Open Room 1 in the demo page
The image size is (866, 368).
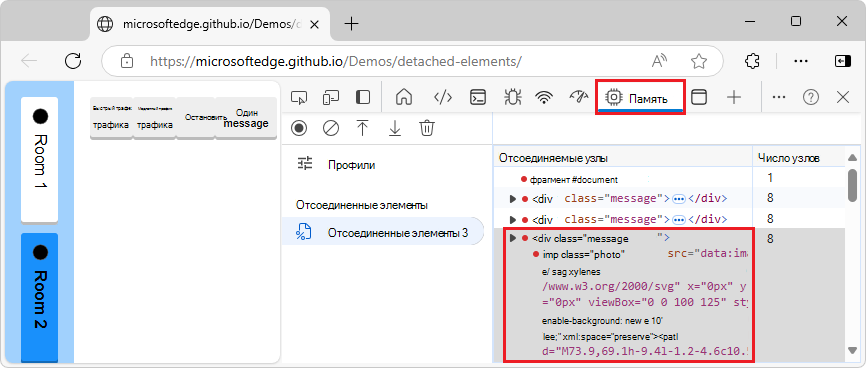pos(39,160)
